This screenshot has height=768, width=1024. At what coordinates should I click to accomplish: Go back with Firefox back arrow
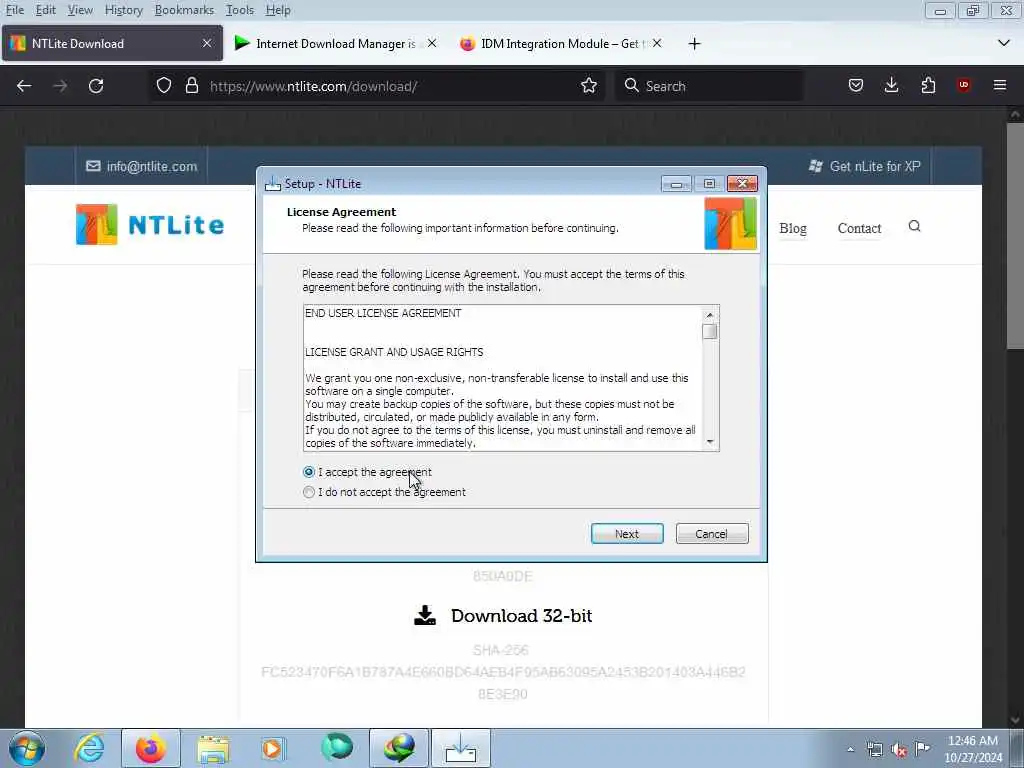[24, 86]
